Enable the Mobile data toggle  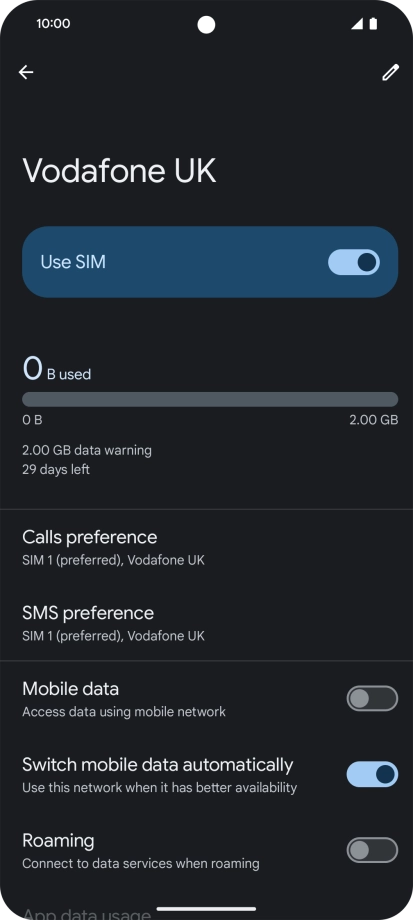coord(372,699)
